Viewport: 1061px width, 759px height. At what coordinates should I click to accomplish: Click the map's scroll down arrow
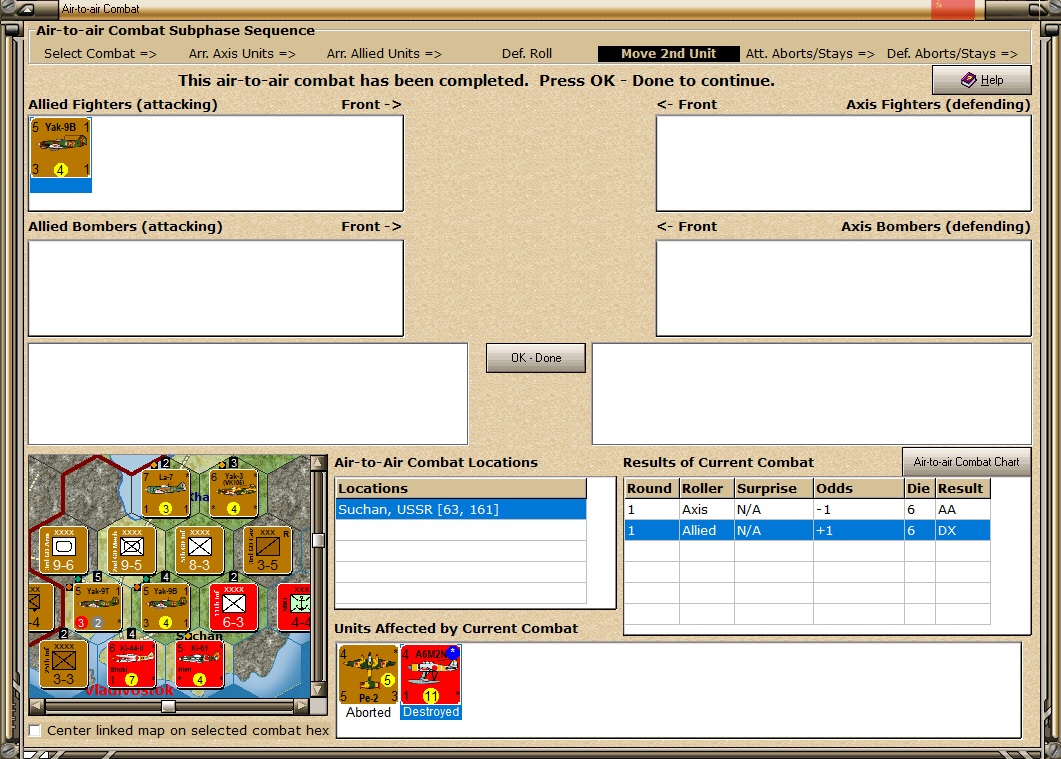[x=317, y=690]
